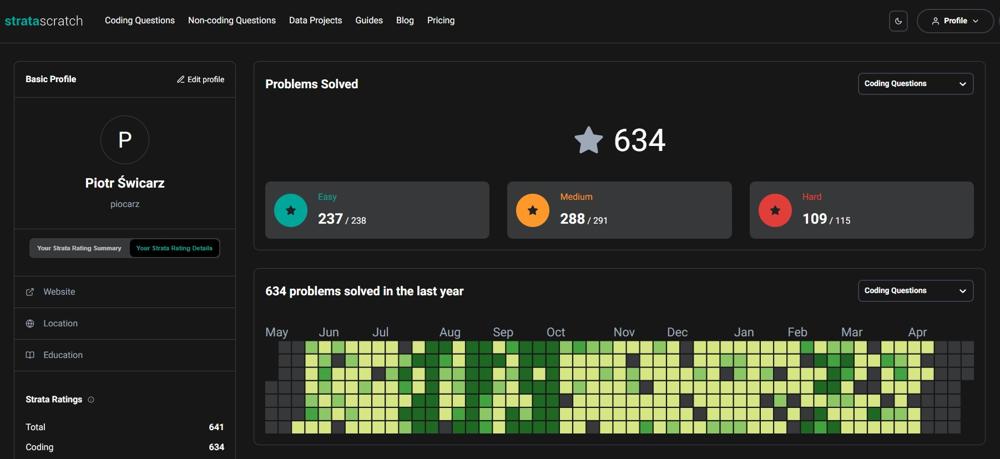Open Non-coding Questions in top navigation
This screenshot has width=1000, height=459.
click(x=232, y=20)
